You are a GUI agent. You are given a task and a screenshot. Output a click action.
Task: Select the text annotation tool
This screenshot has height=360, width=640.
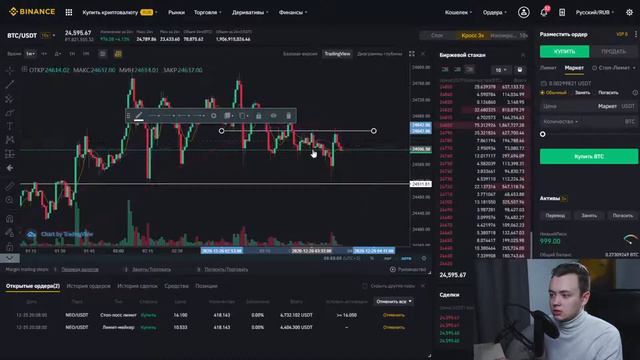coord(10,127)
